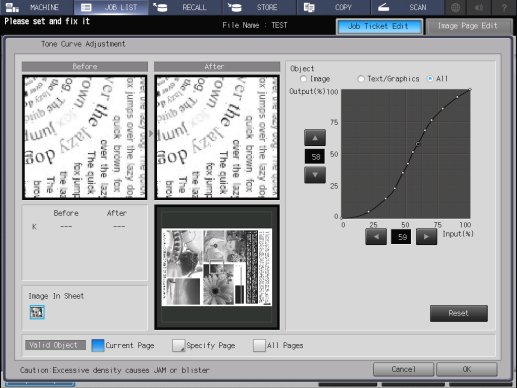Click the SCAN scanner icon
This screenshot has width=517, height=388.
click(384, 7)
